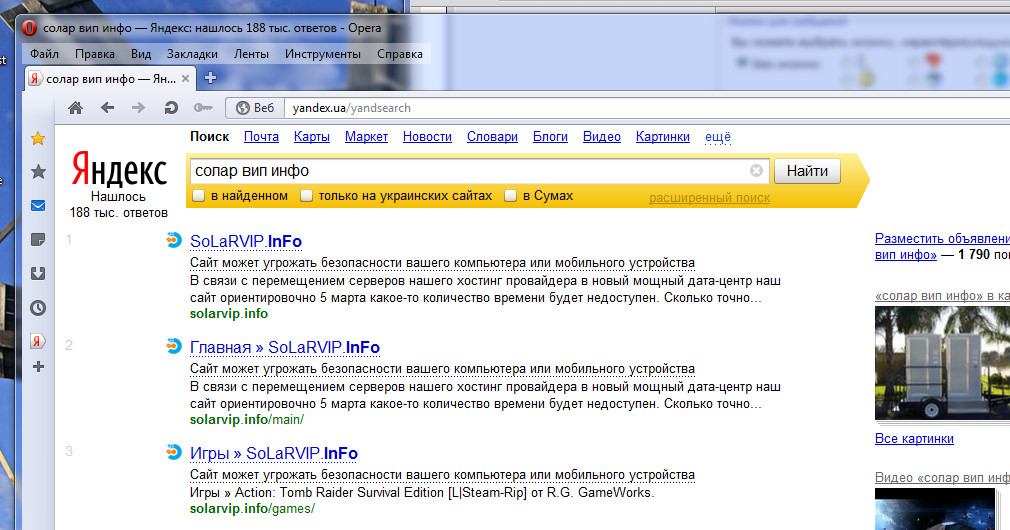
Task: Open the History clock panel
Action: (x=38, y=308)
